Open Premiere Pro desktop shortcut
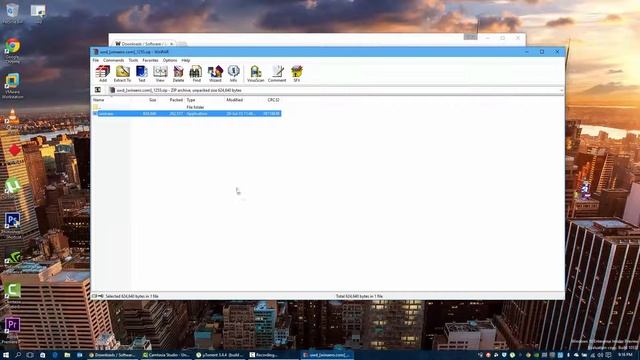 pos(12,329)
